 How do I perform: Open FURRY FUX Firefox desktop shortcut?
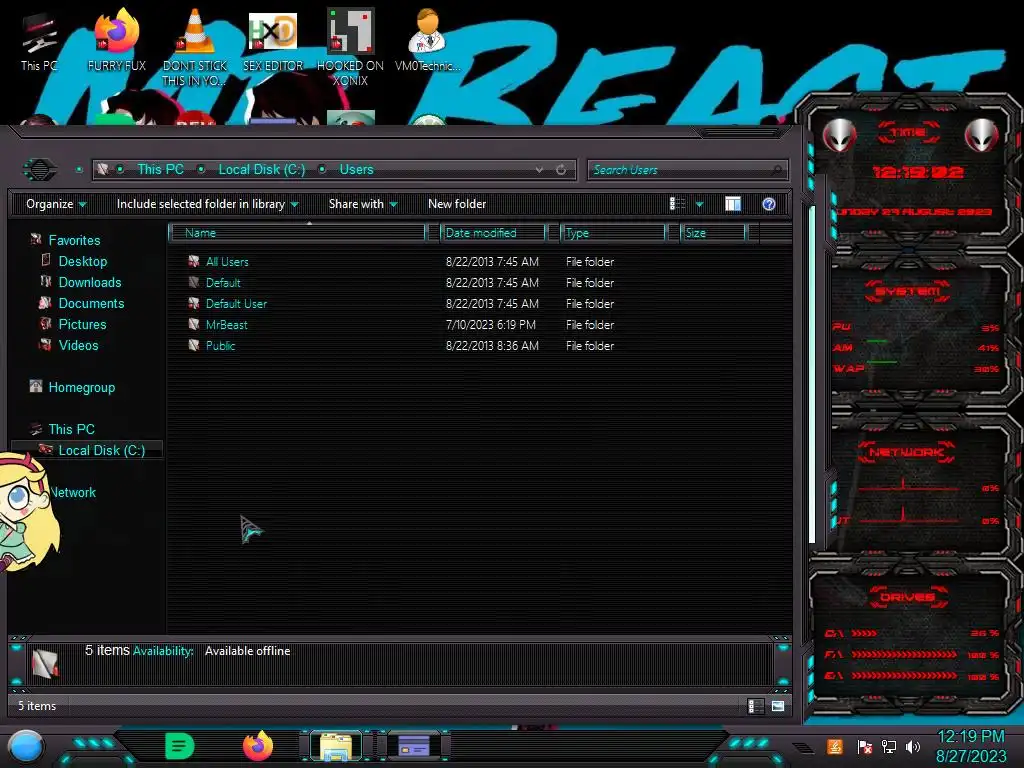(x=116, y=40)
